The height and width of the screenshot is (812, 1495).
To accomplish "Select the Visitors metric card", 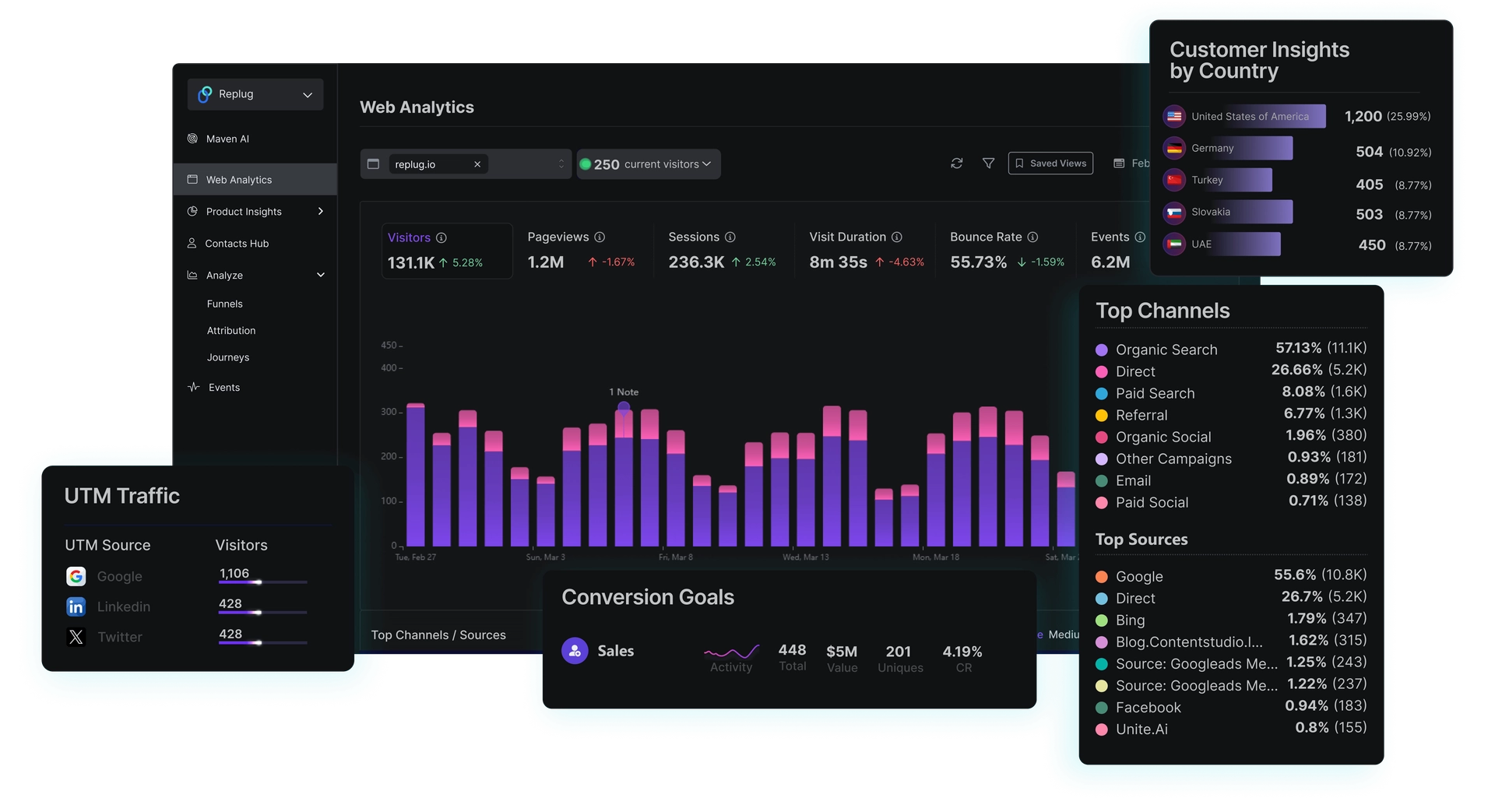I will [447, 251].
